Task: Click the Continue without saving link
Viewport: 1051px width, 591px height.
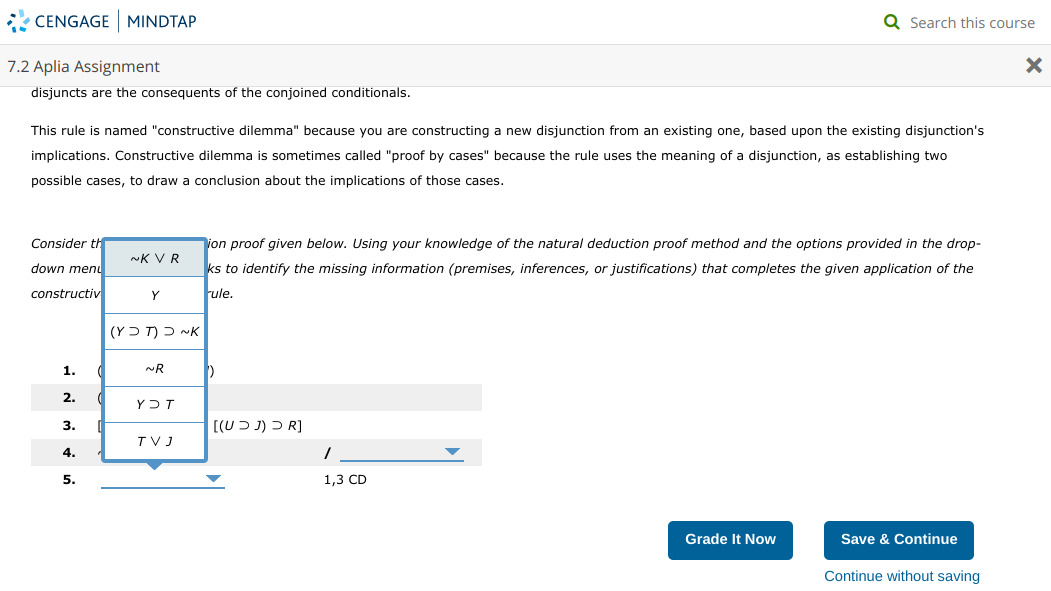Action: pyautogui.click(x=901, y=576)
